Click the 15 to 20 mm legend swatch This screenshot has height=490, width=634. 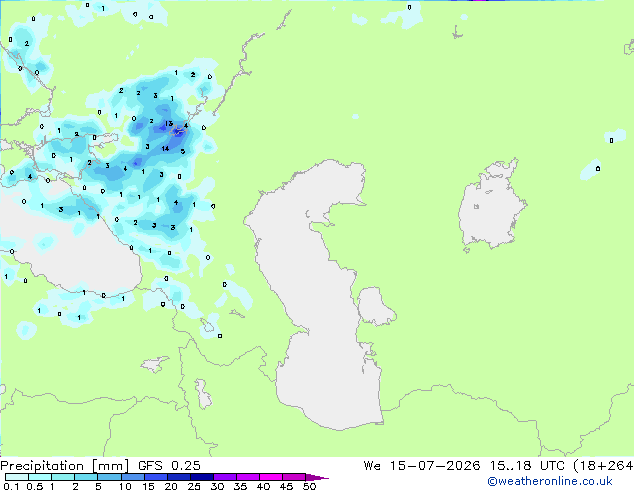(x=156, y=477)
